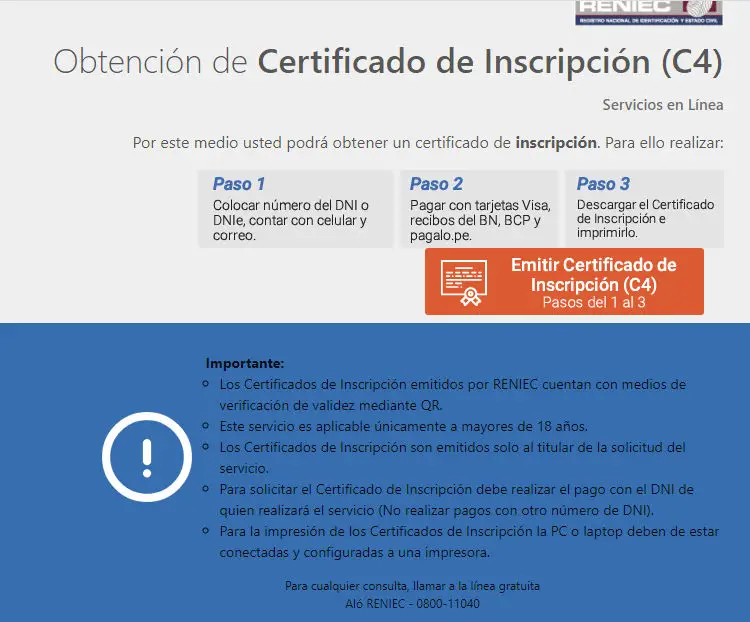
Task: Click the certificate icon on the orange button
Action: click(x=463, y=282)
